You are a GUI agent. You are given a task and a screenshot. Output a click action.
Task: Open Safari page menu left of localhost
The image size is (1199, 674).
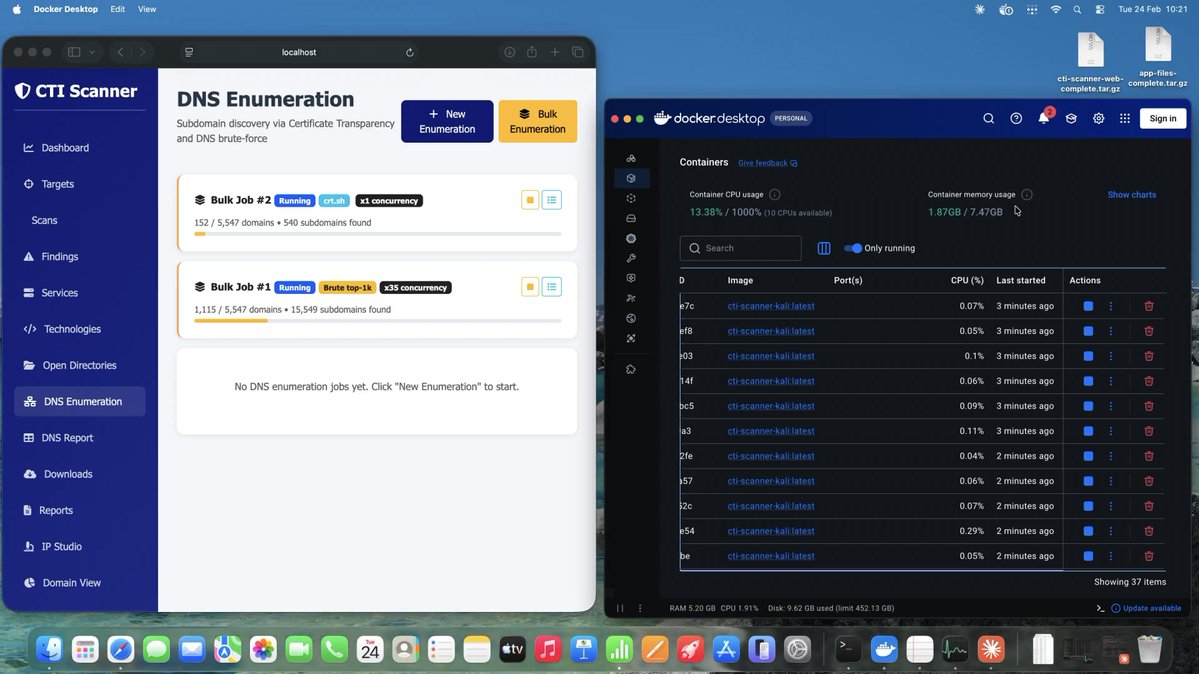pyautogui.click(x=189, y=52)
